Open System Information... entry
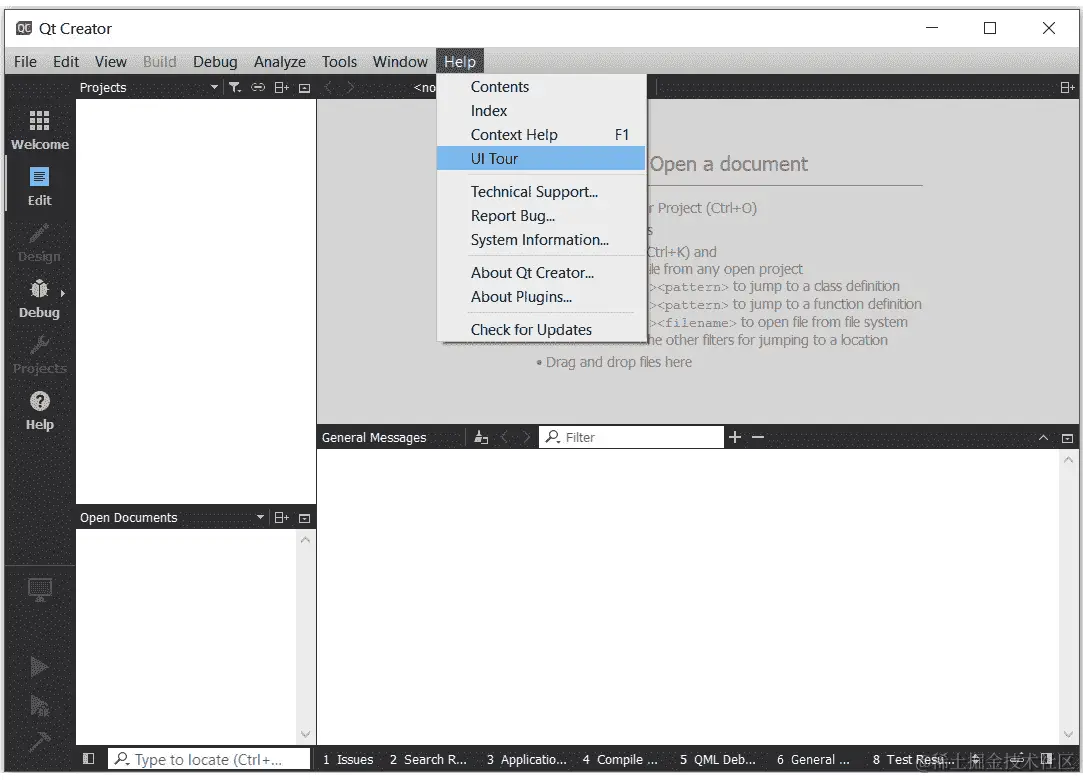Image resolution: width=1083 pixels, height=780 pixels. (x=541, y=240)
